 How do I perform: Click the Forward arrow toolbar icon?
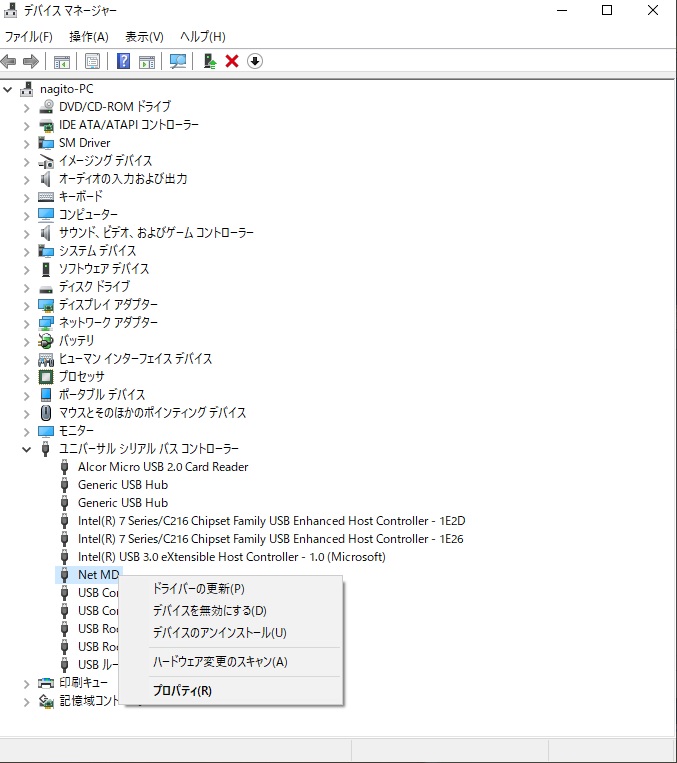[31, 61]
